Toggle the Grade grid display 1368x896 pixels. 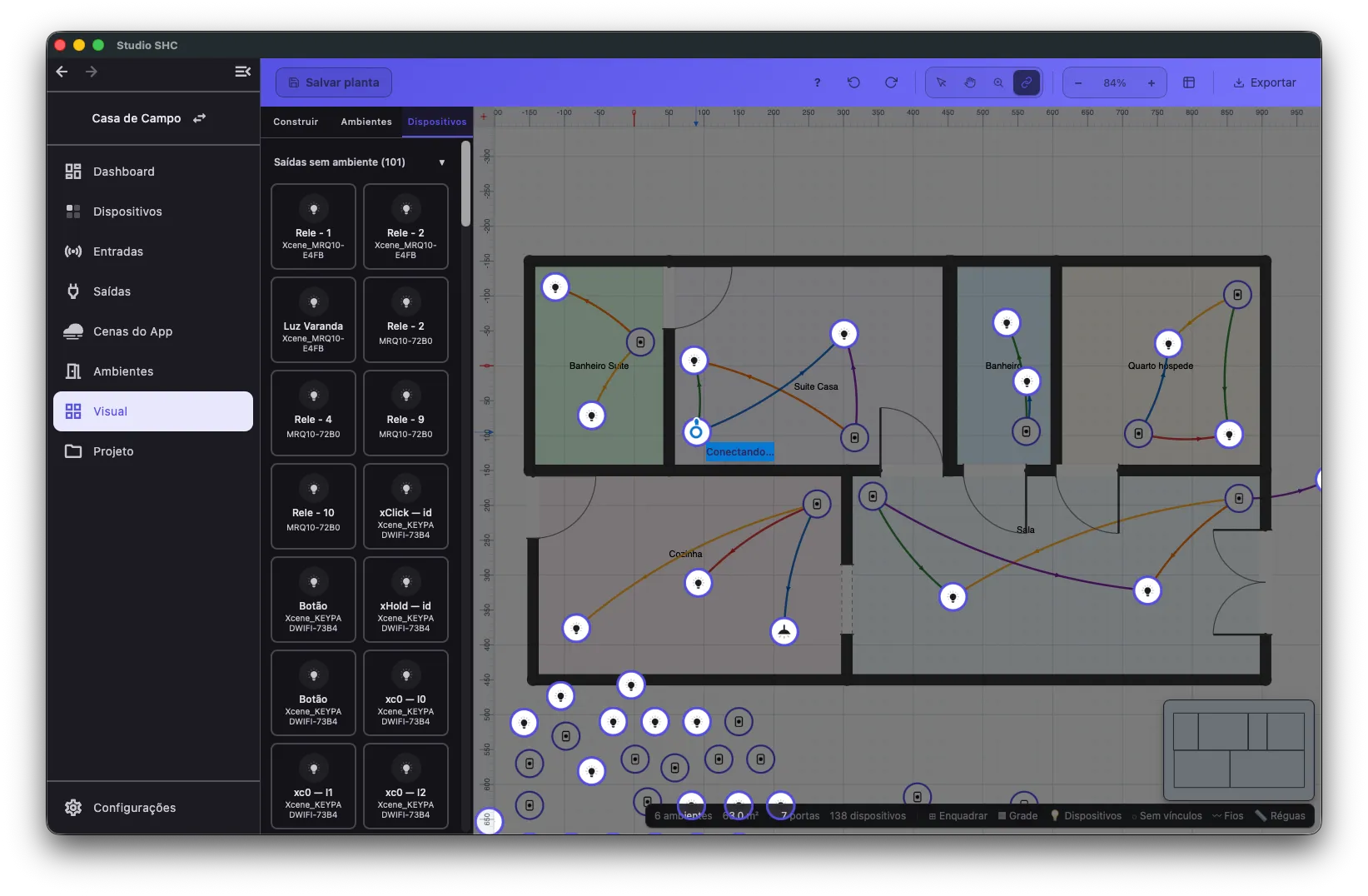tap(1017, 816)
